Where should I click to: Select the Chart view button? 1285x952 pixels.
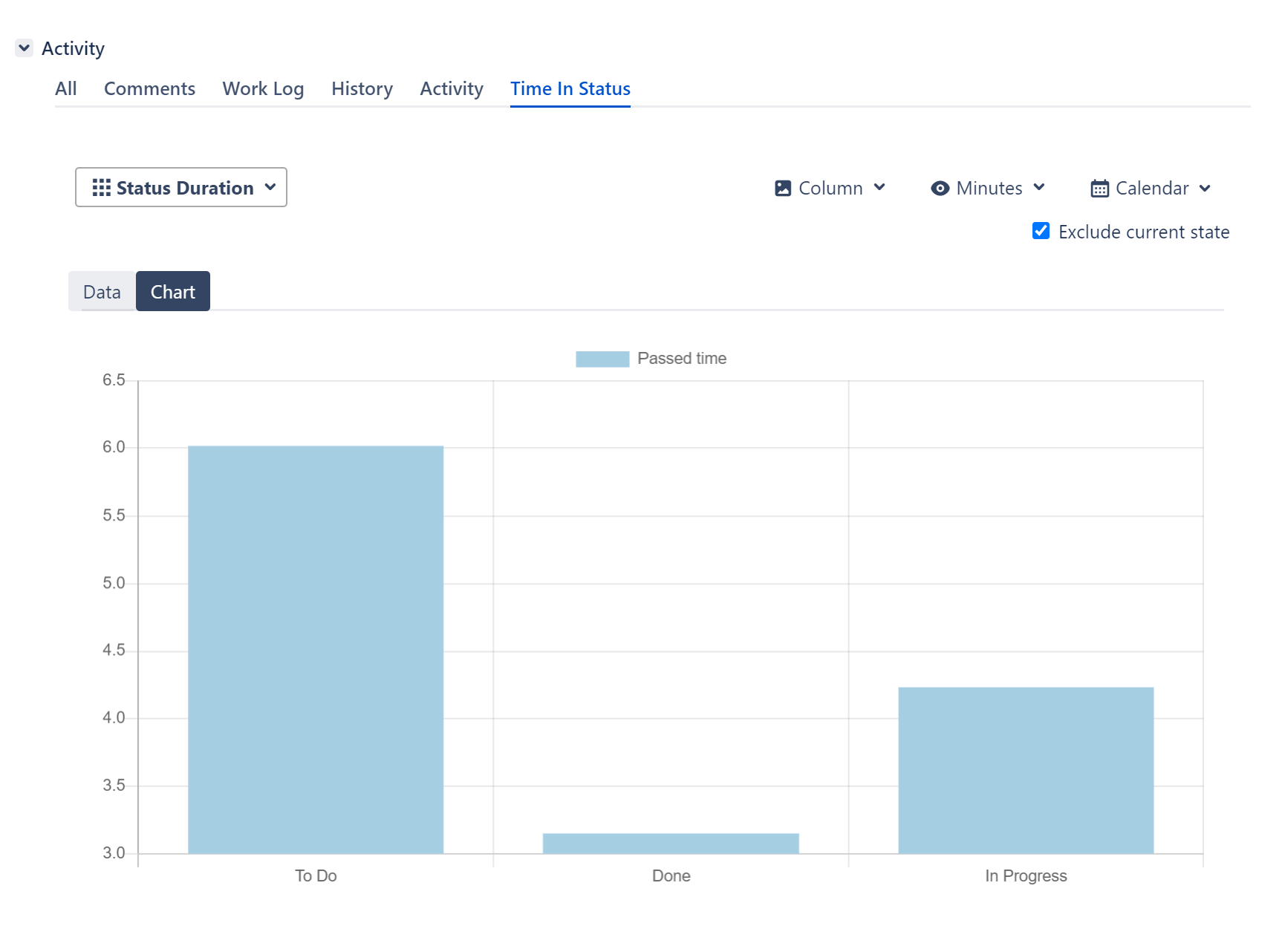click(173, 292)
